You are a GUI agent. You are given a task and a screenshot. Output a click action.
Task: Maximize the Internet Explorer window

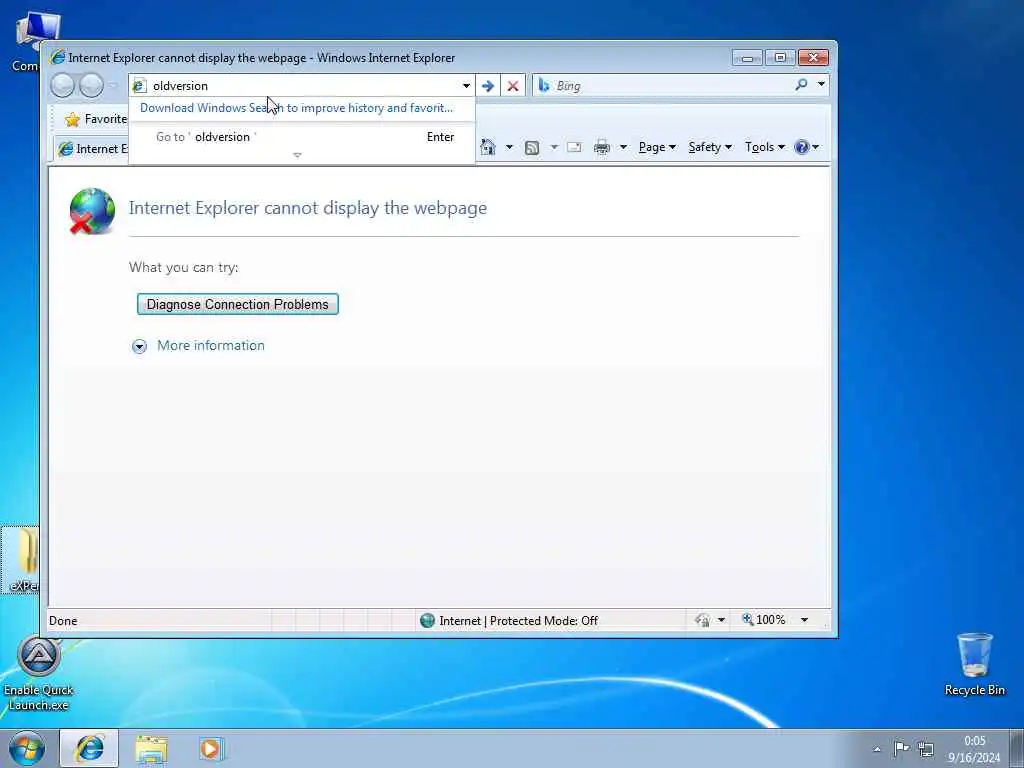[780, 58]
